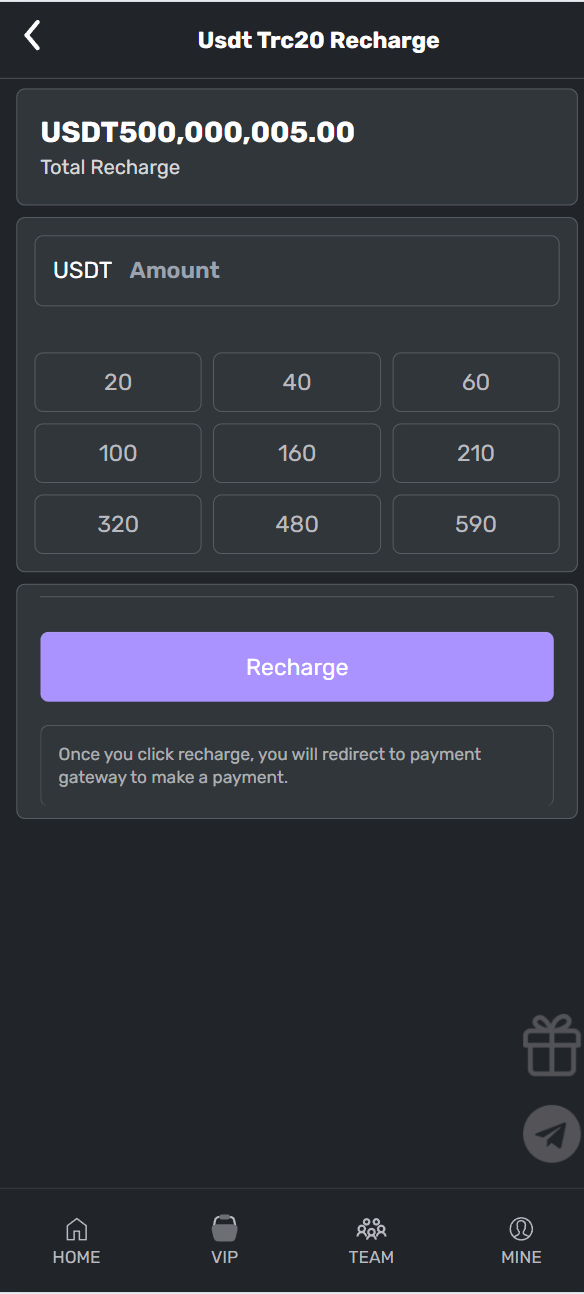Open the MINE profile icon
Viewport: 584px width, 1294px height.
tap(521, 1229)
